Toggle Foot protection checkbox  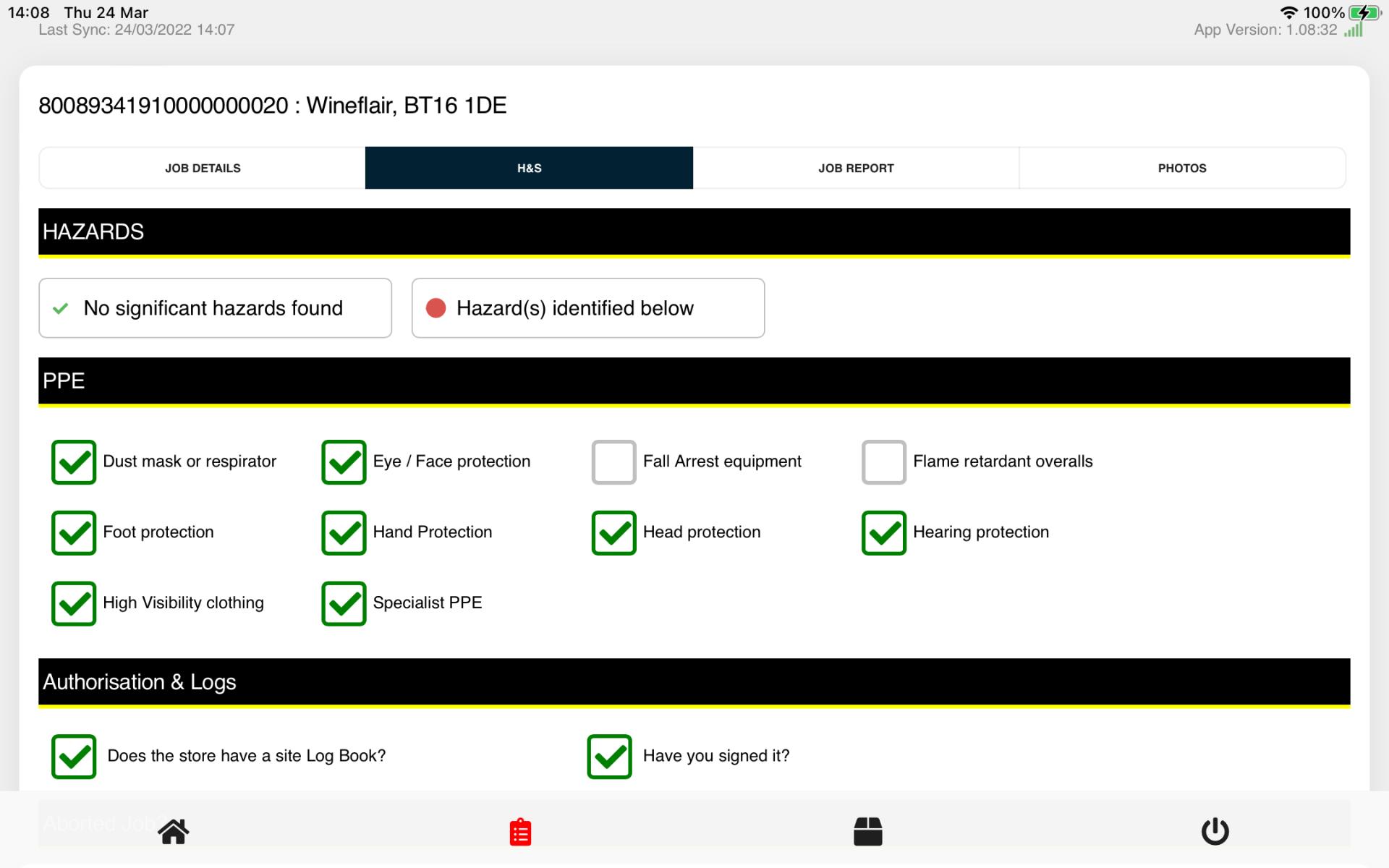pyautogui.click(x=74, y=533)
